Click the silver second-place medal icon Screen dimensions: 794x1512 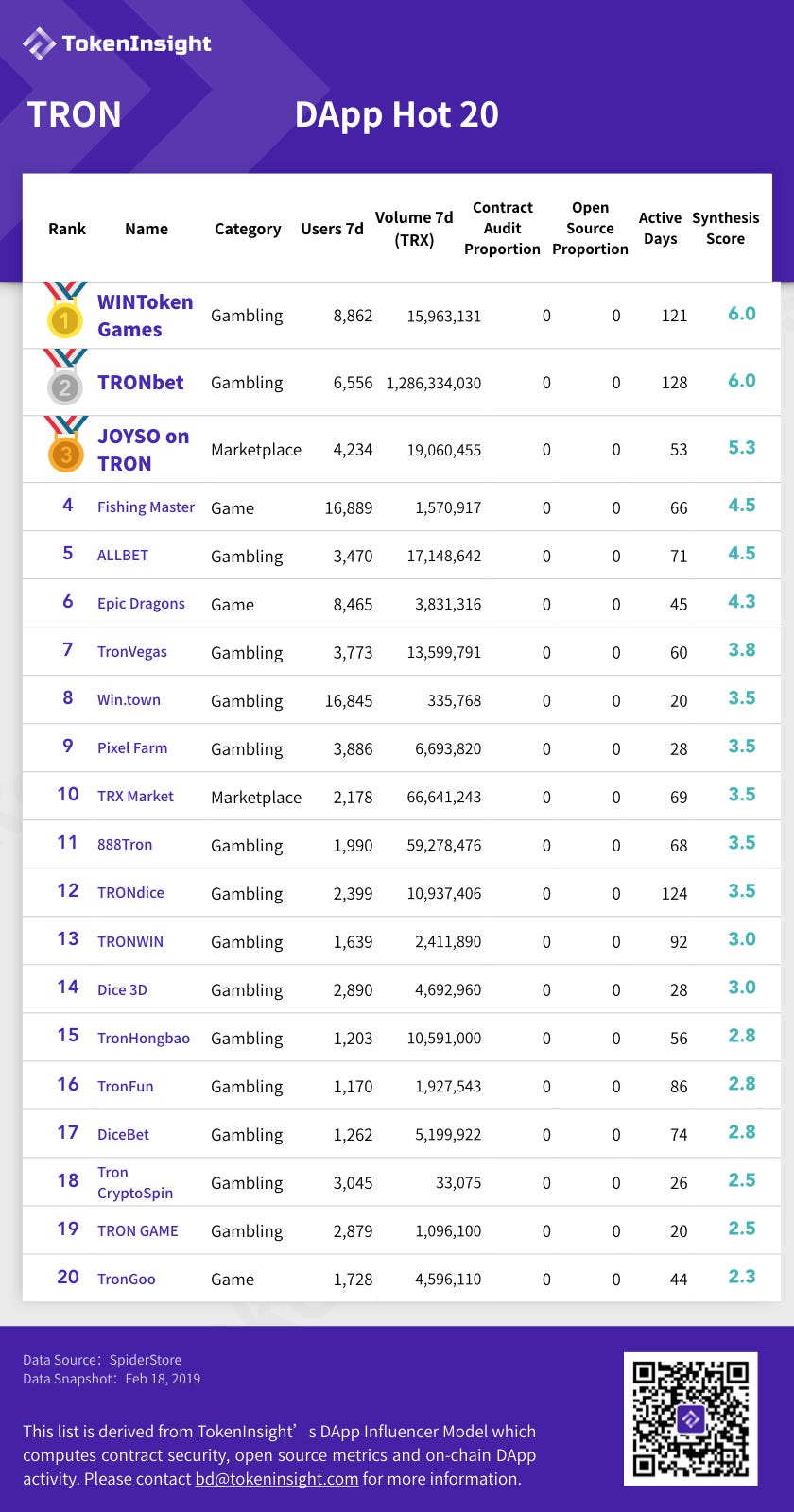[65, 377]
